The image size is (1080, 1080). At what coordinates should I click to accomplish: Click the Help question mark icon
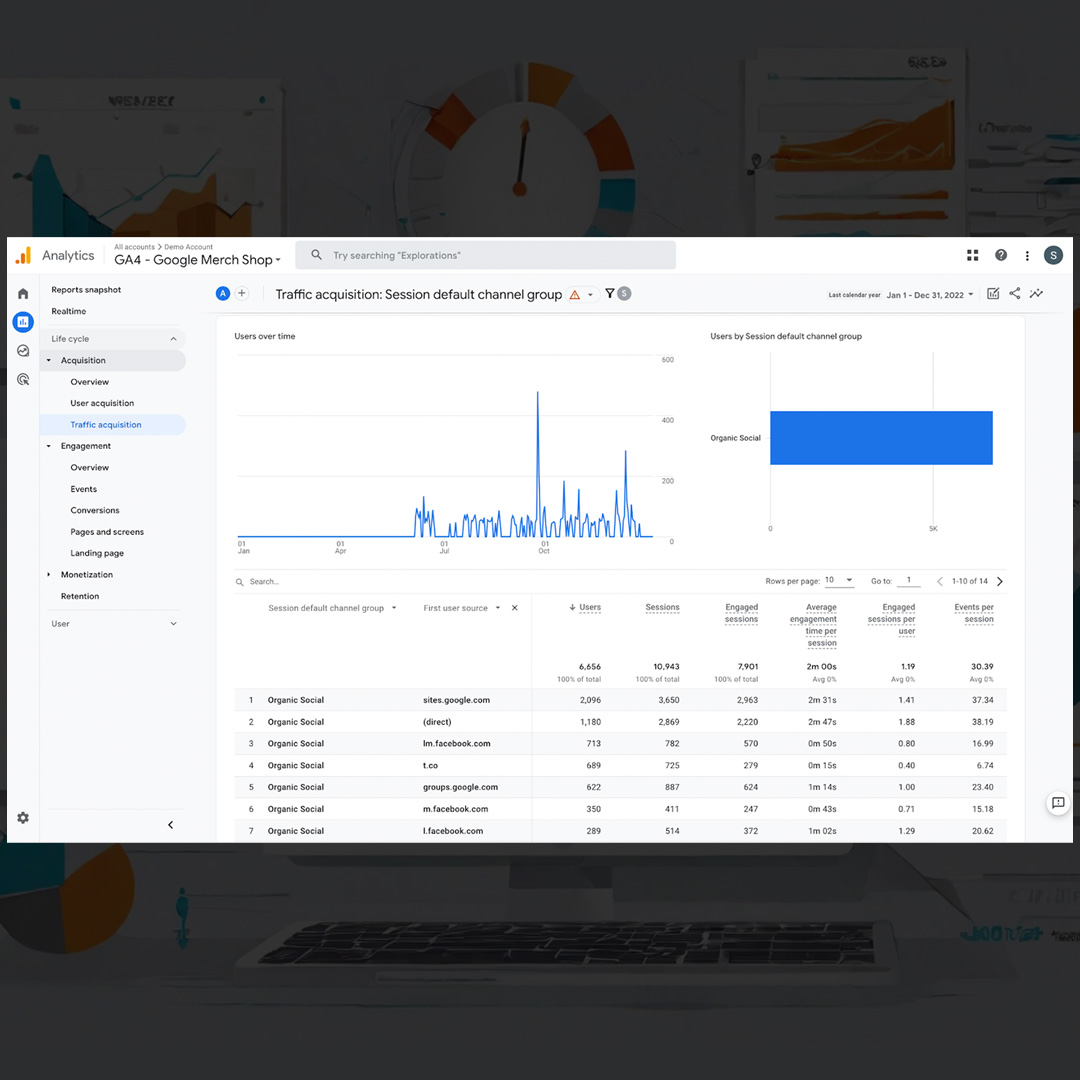[x=1000, y=255]
